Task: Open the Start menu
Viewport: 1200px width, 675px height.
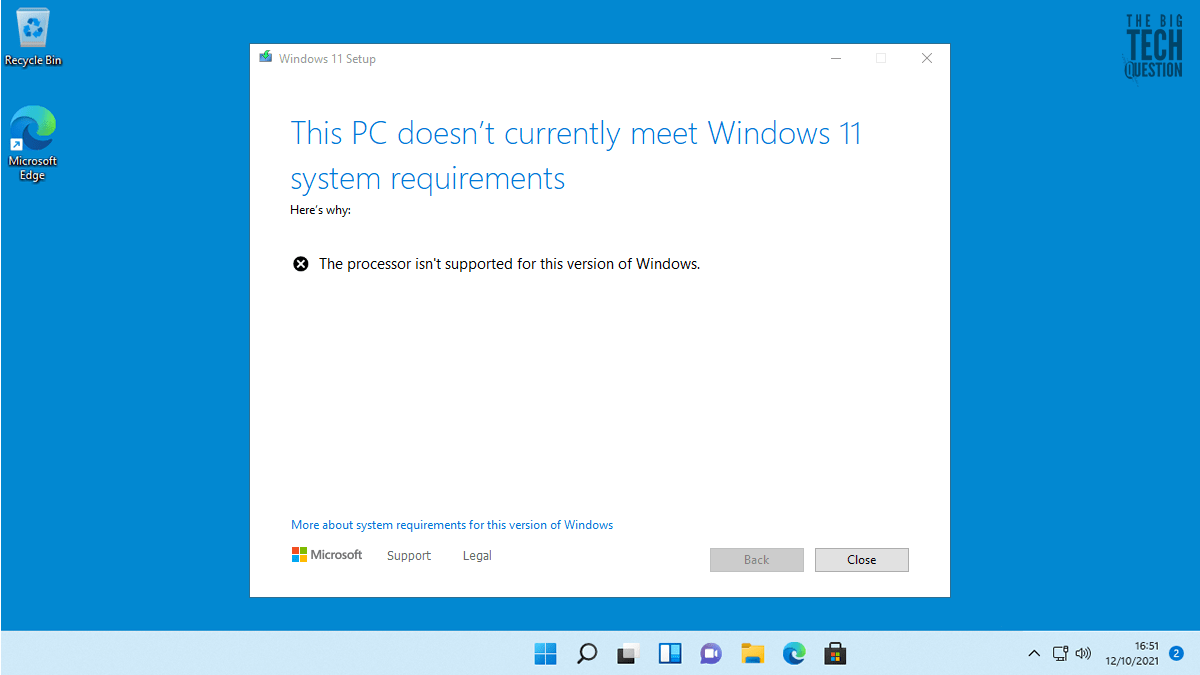Action: tap(545, 653)
